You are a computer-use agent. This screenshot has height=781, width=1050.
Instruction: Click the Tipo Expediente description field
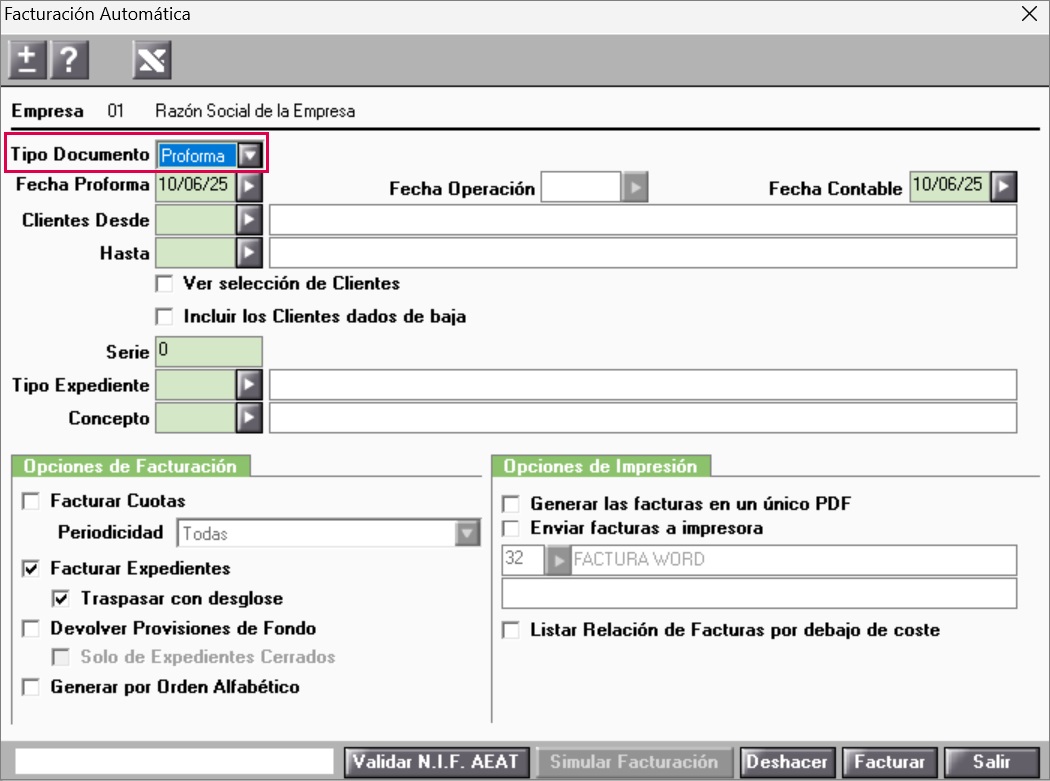(x=643, y=384)
